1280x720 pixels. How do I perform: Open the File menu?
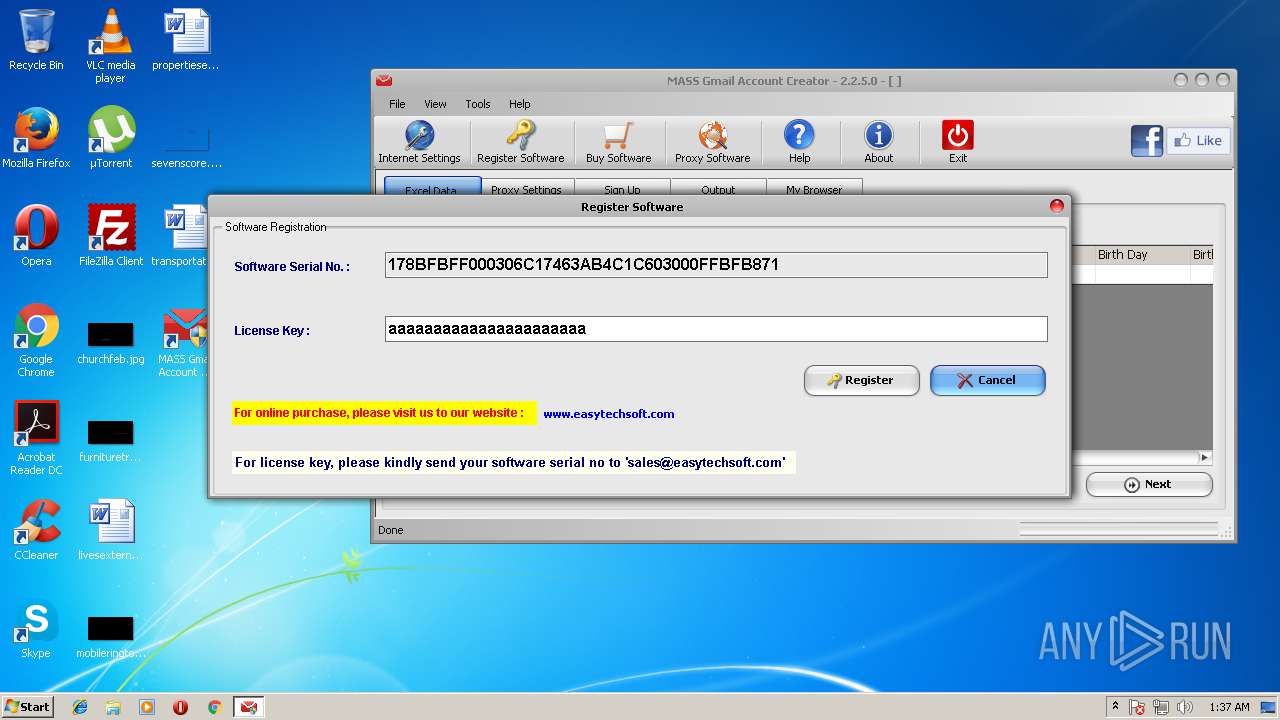[397, 104]
